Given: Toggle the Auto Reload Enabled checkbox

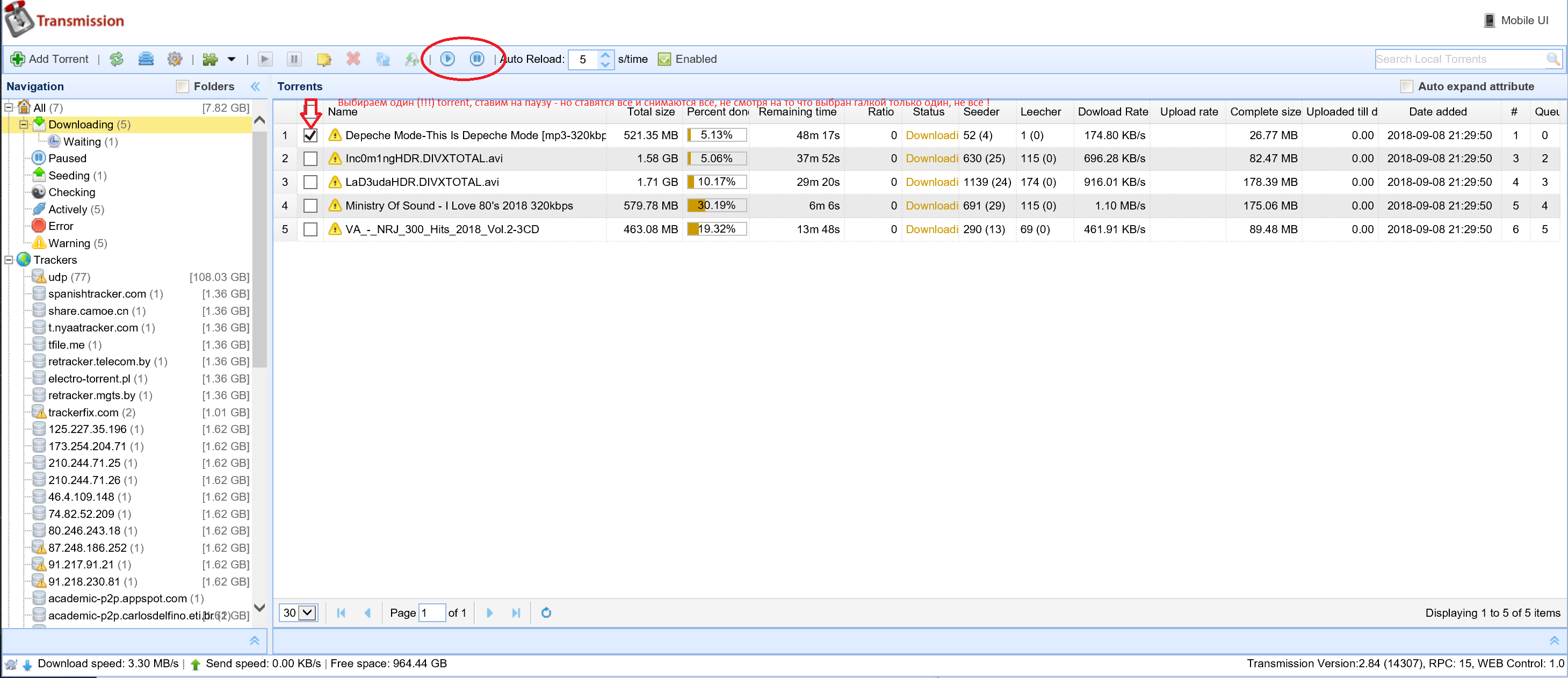Looking at the screenshot, I should click(x=664, y=59).
